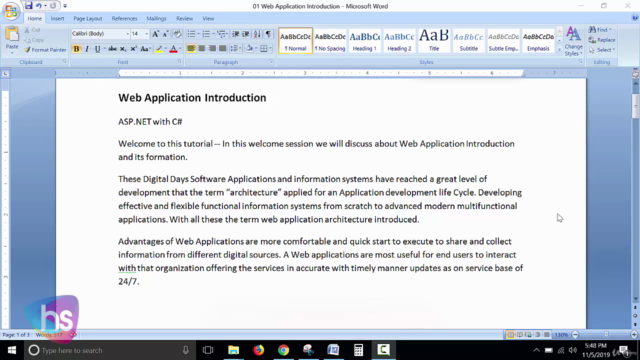Open the Paragraph dialog launcher

click(271, 62)
